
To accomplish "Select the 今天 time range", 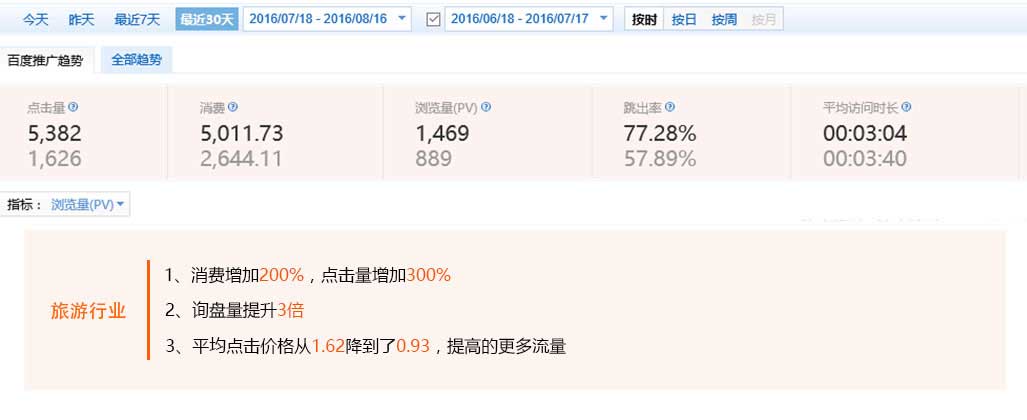I will [35, 19].
